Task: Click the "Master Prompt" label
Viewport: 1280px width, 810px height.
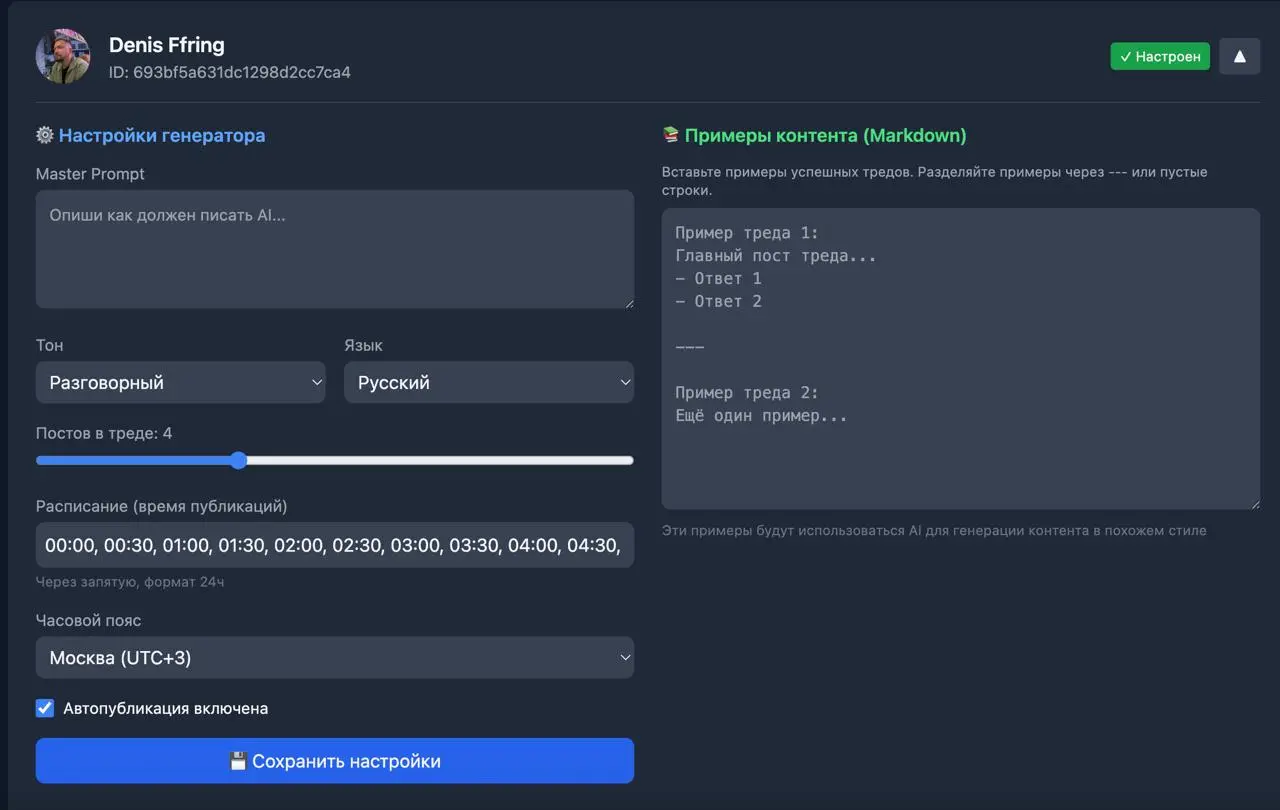Action: click(x=90, y=174)
